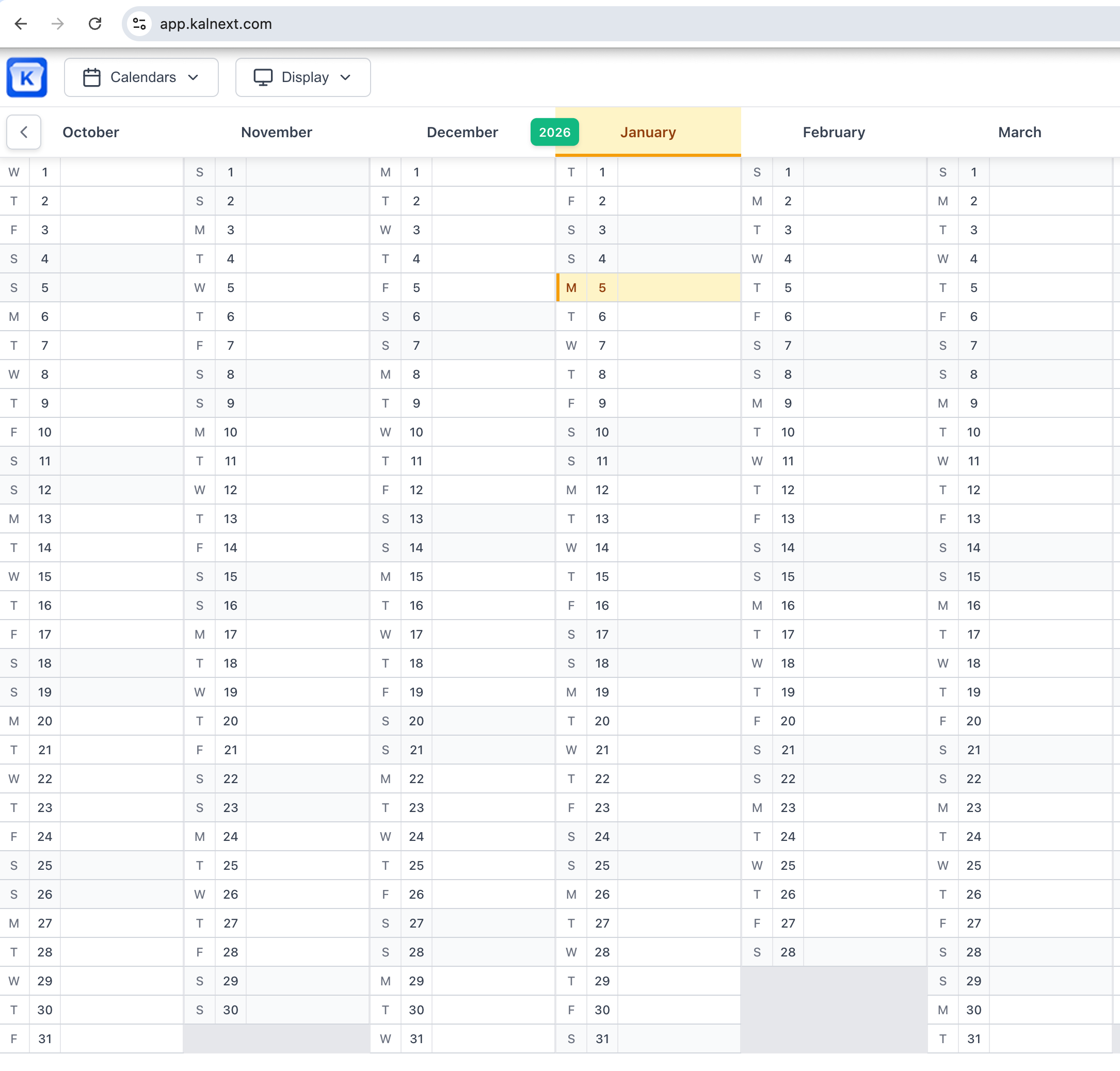Select October 1 day row
Image resolution: width=1120 pixels, height=1071 pixels.
click(x=91, y=172)
